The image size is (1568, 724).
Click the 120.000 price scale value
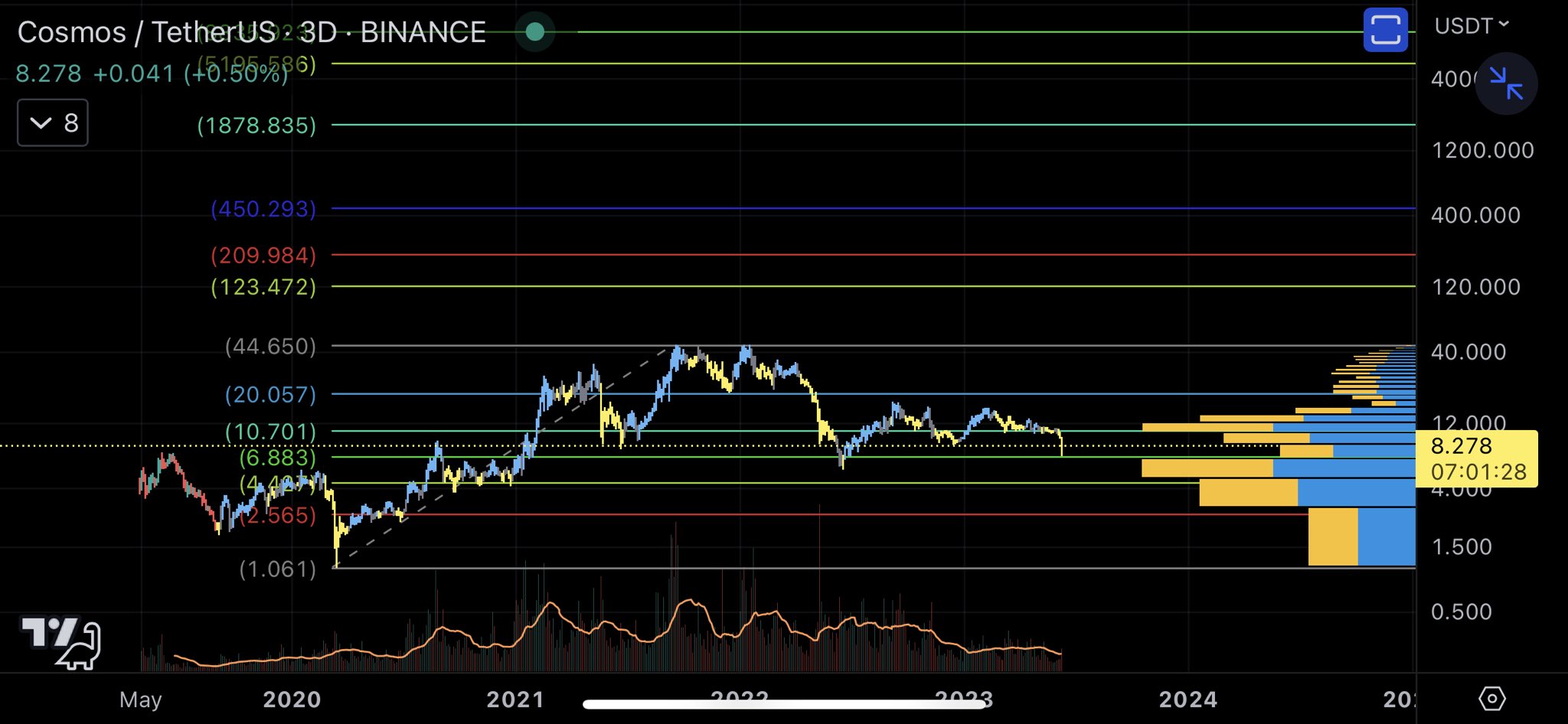tap(1475, 287)
